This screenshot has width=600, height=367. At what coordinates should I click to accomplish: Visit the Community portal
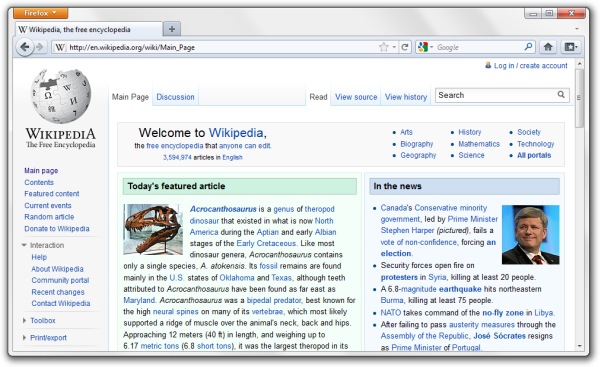pyautogui.click(x=60, y=280)
